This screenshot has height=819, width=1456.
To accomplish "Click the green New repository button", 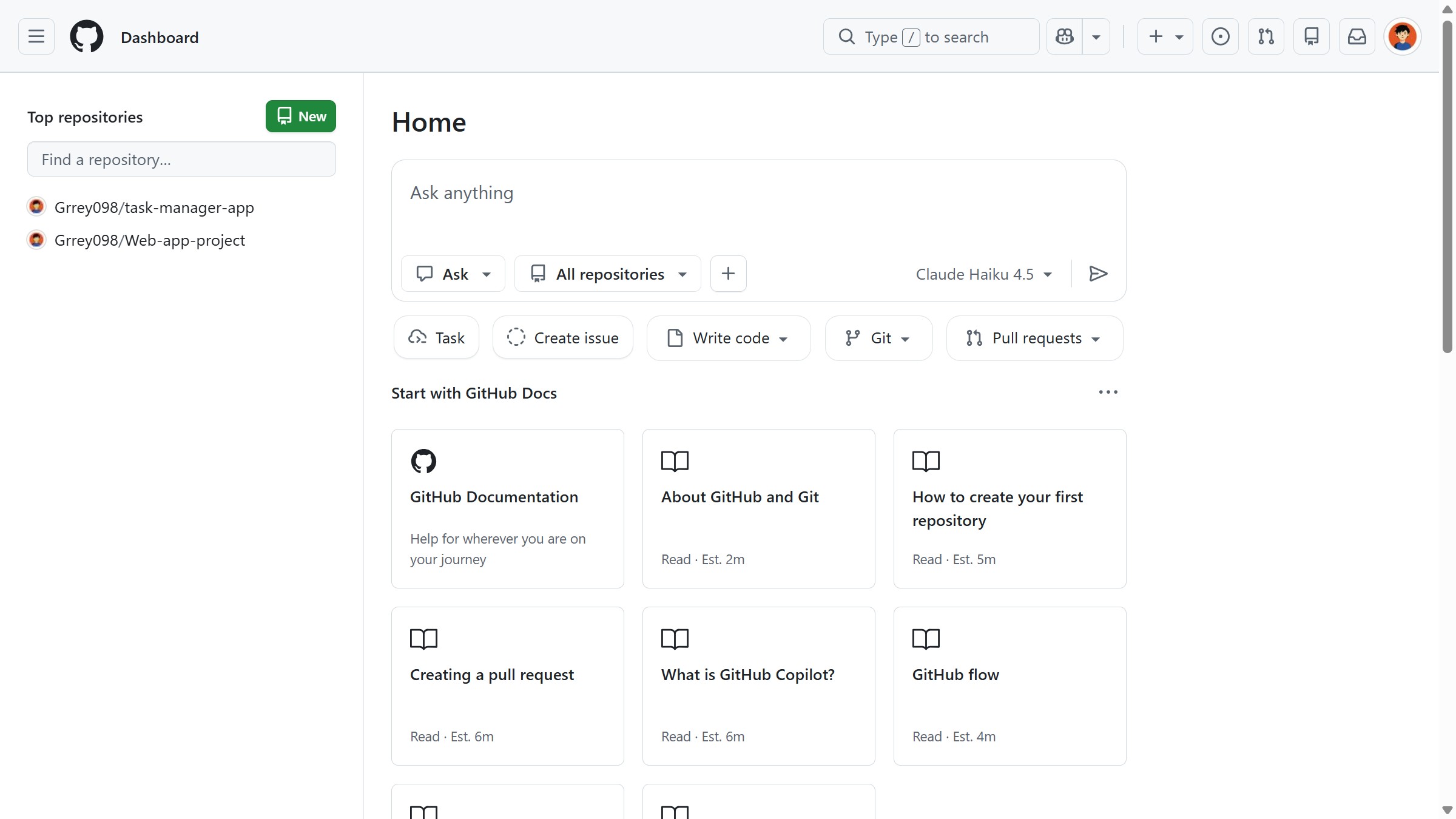I will pos(301,116).
